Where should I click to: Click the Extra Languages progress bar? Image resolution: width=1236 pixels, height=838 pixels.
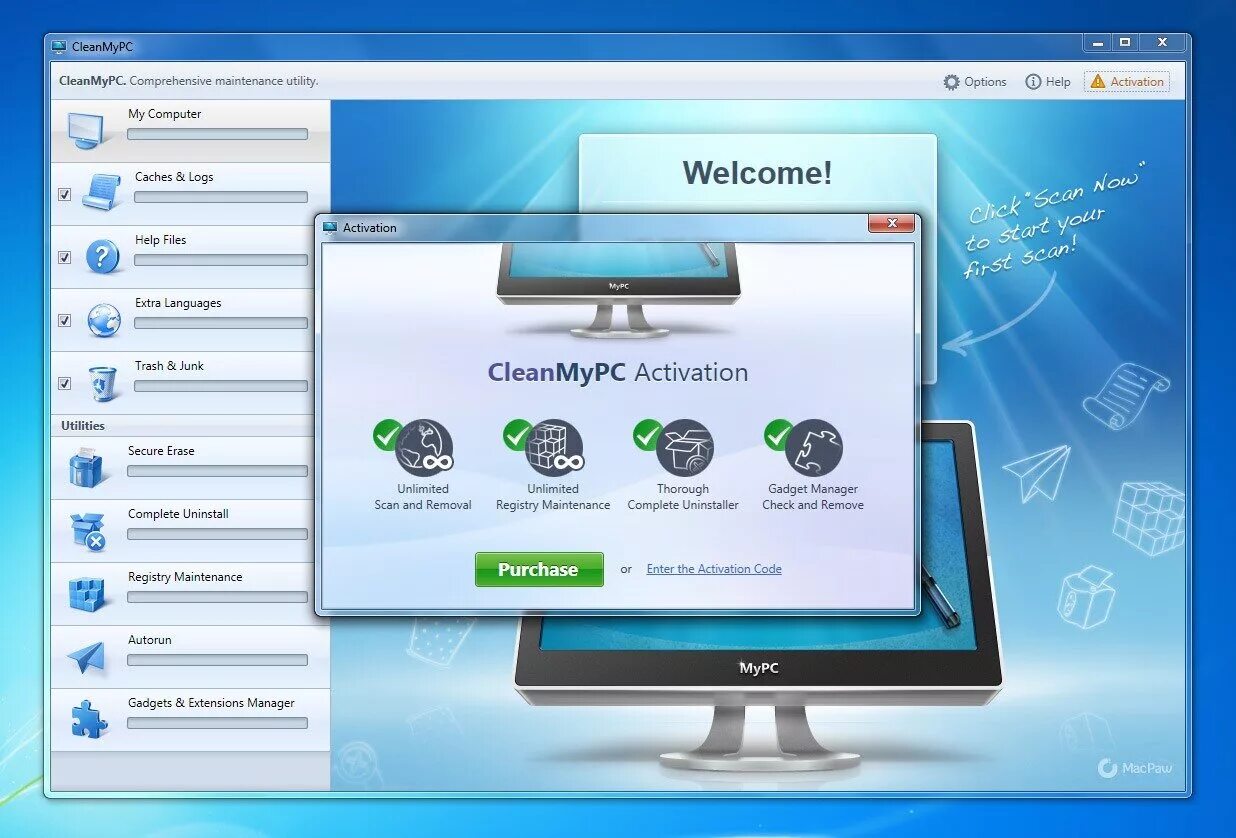(221, 323)
